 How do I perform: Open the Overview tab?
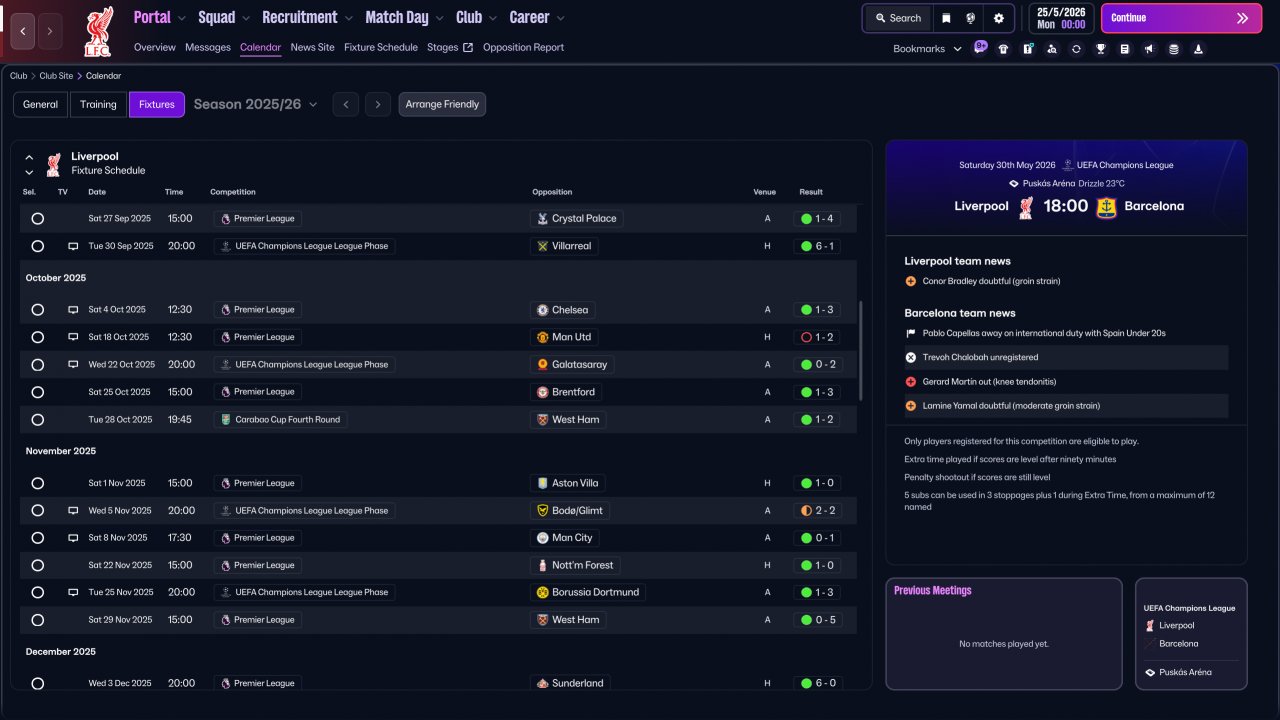coord(155,47)
